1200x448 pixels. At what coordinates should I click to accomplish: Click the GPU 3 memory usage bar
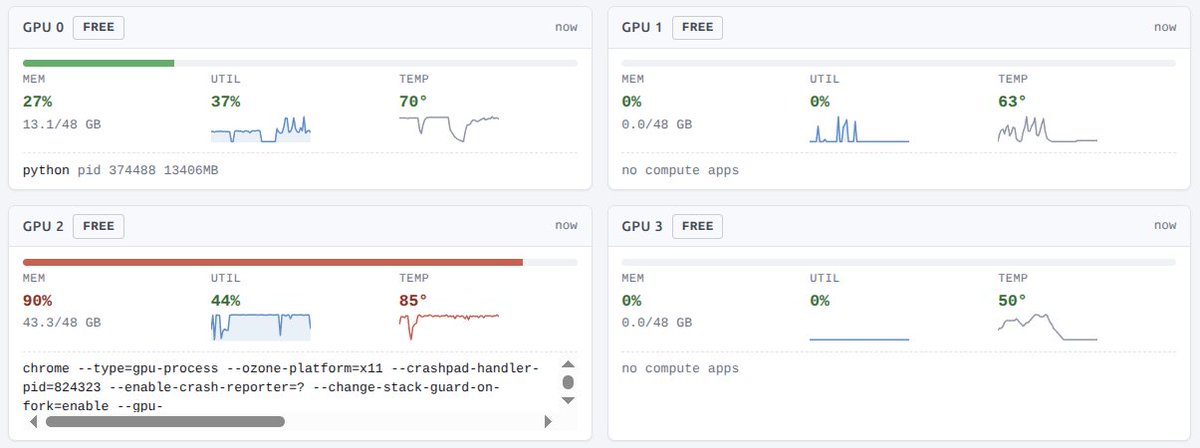coord(898,262)
